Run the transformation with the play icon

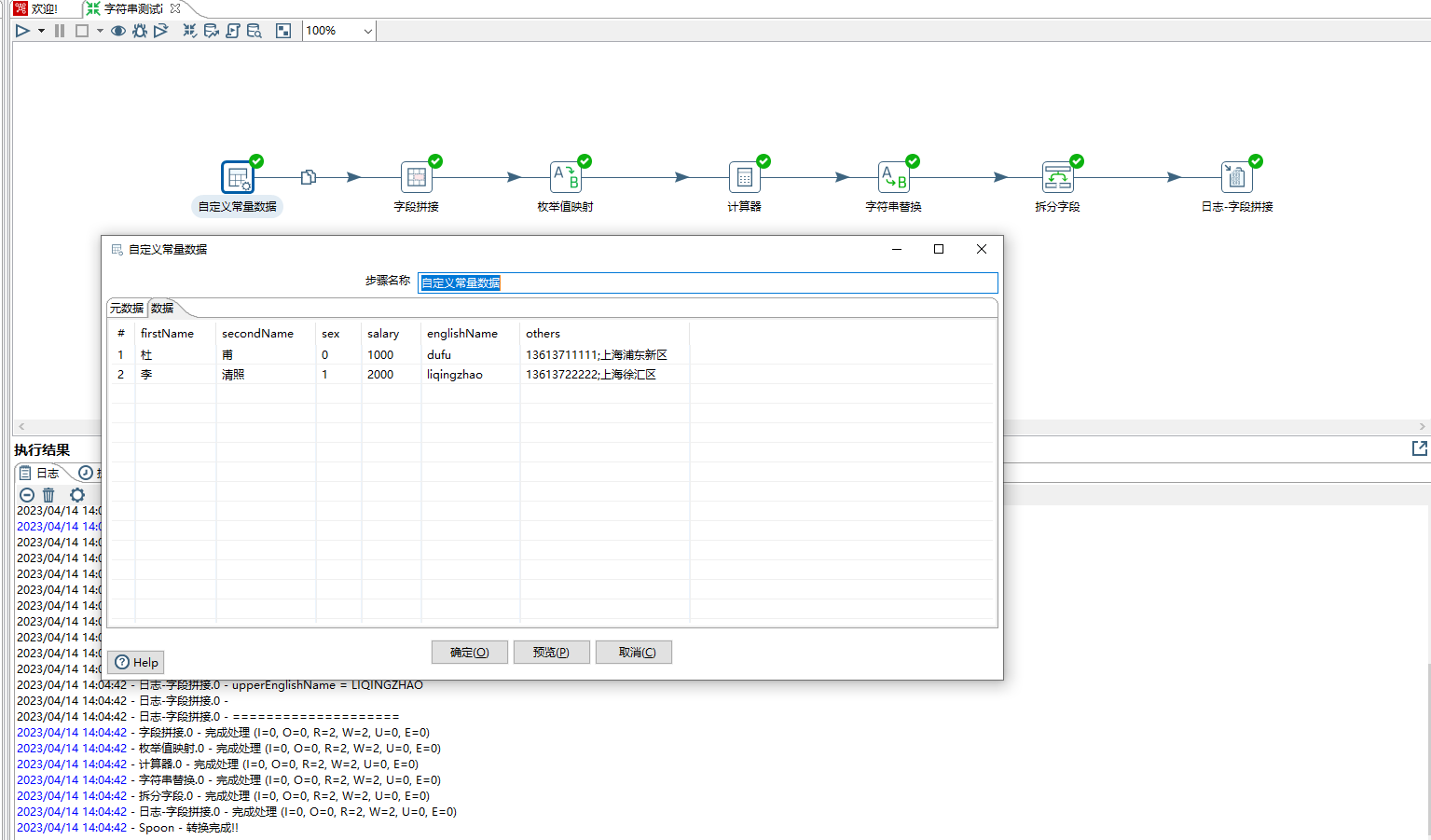tap(22, 31)
